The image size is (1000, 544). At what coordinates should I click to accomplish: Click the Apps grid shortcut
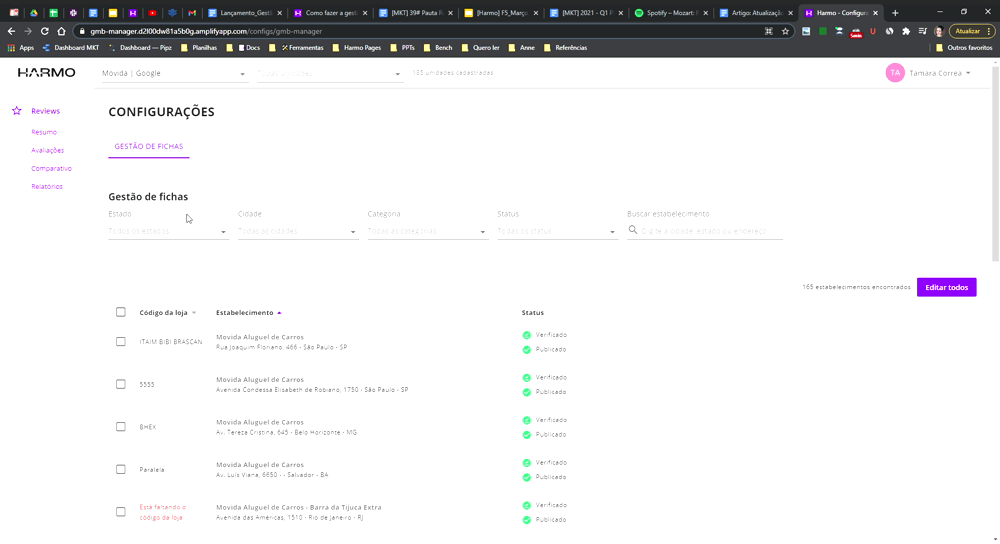point(20,48)
